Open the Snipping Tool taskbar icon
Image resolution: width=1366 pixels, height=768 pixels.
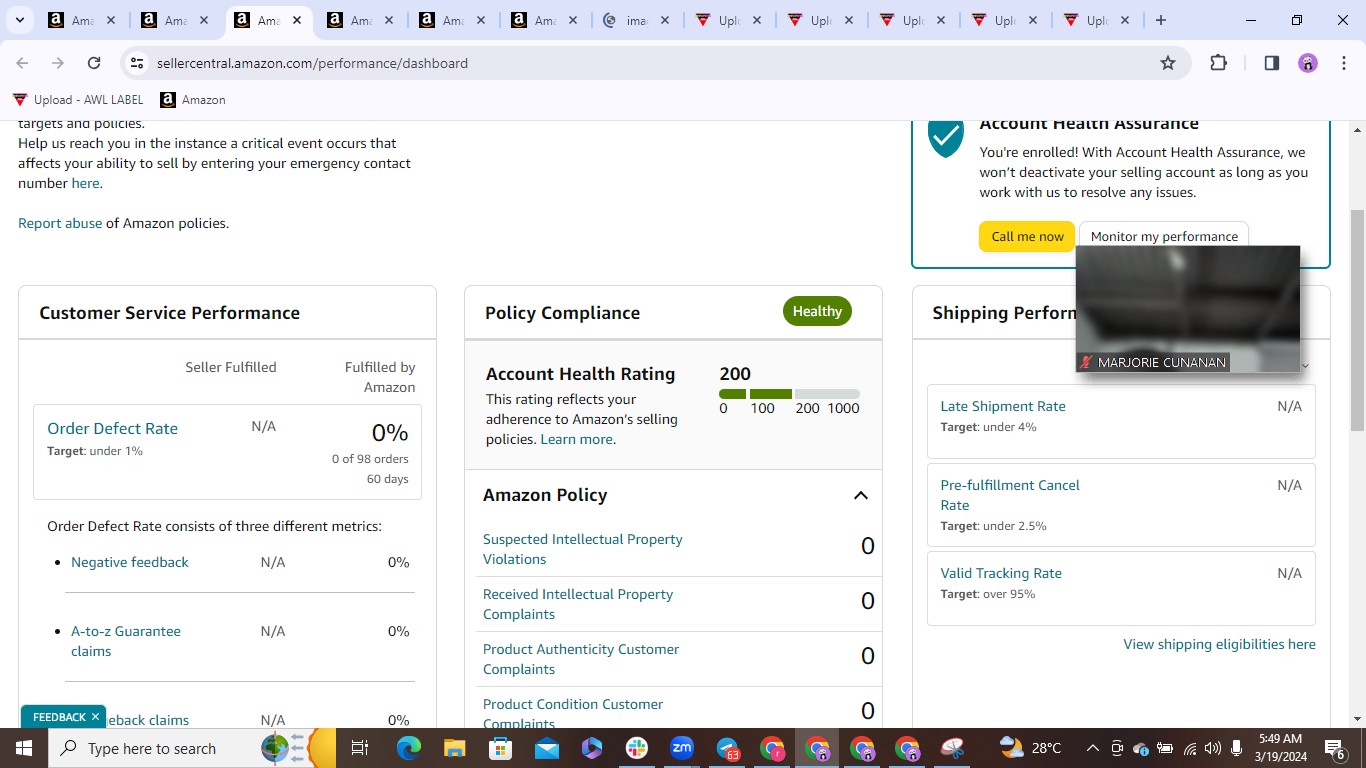pos(953,748)
